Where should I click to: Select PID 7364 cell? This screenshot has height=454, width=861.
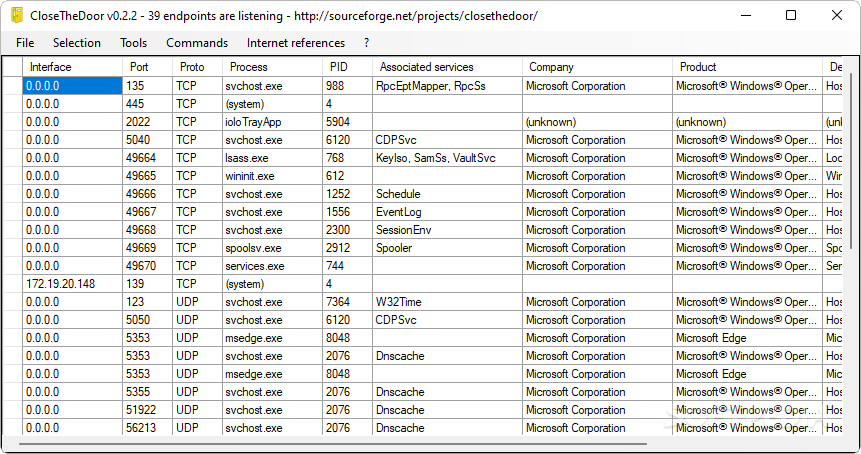pyautogui.click(x=347, y=302)
